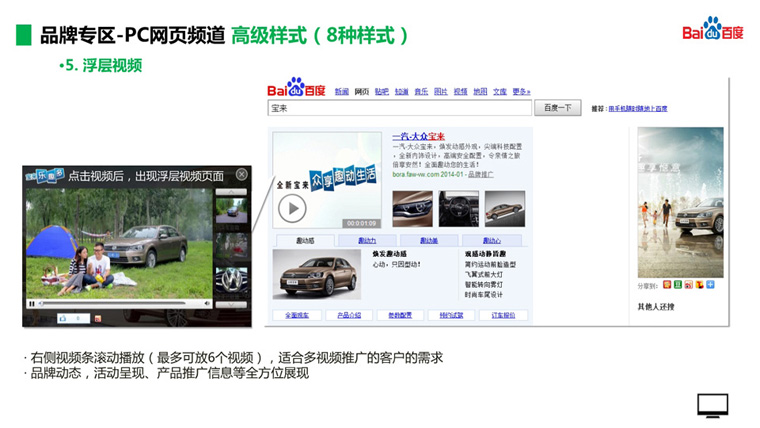Click the 参数配置 button
This screenshot has width=760, height=428.
coord(400,315)
